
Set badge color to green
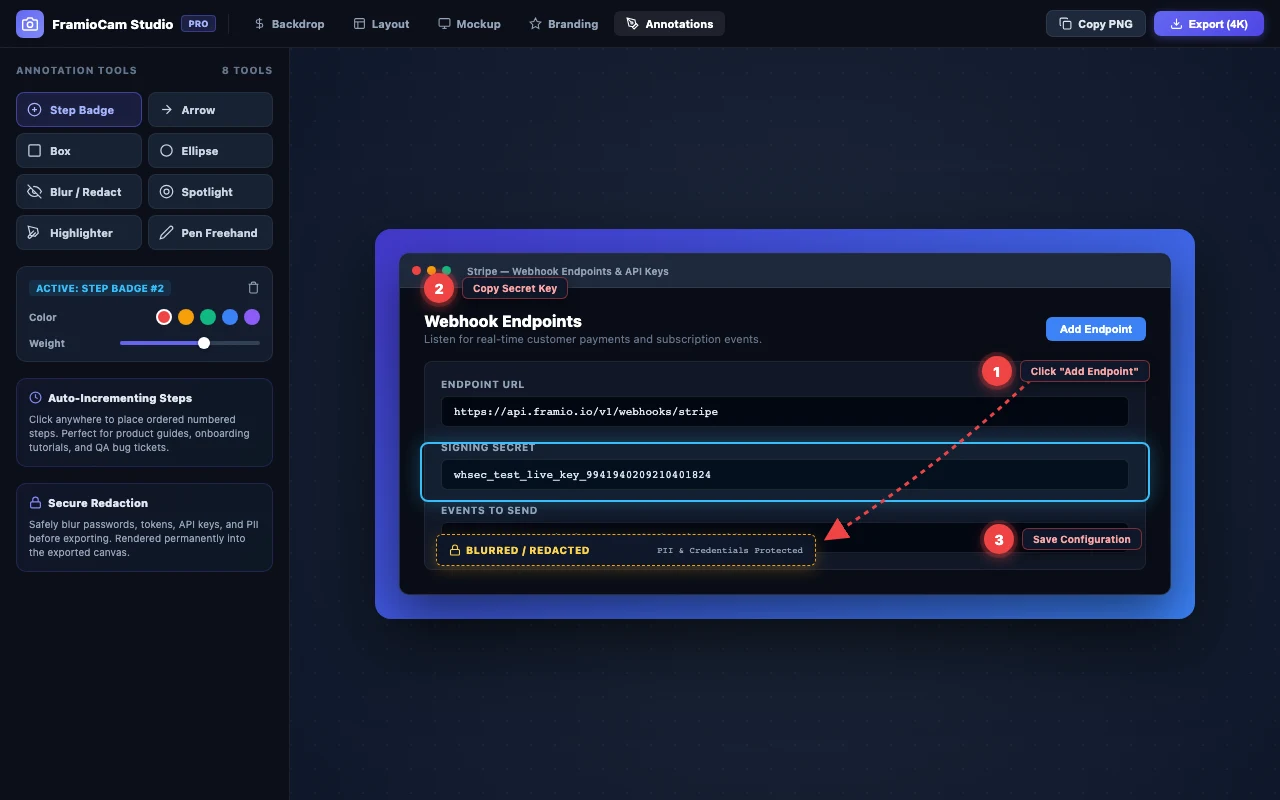[x=208, y=317]
